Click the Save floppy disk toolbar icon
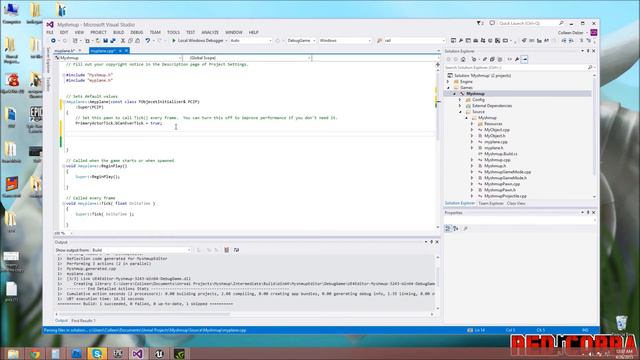The height and width of the screenshot is (360, 640). click(106, 41)
